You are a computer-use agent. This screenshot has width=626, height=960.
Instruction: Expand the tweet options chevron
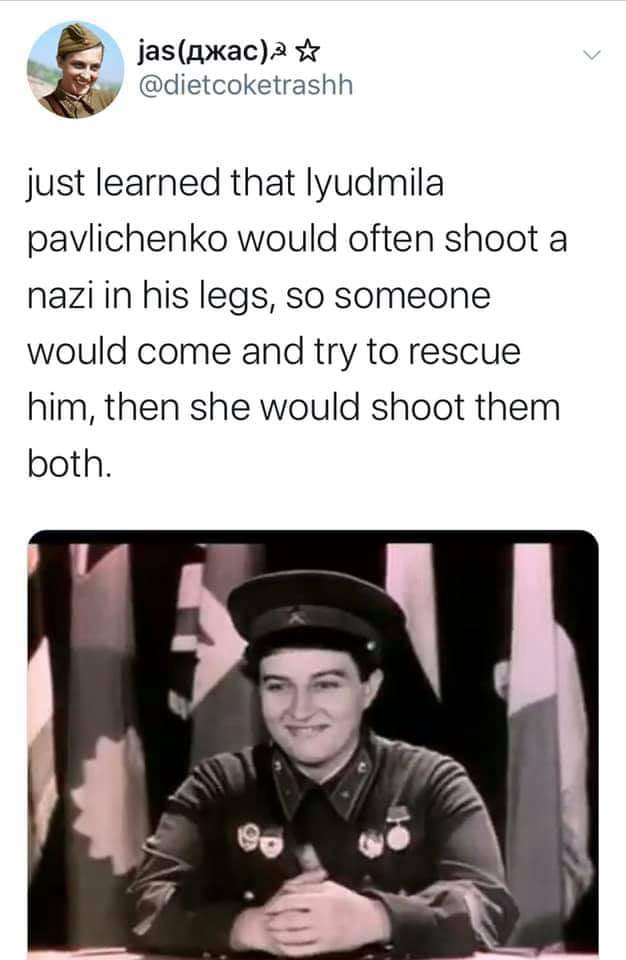point(591,56)
